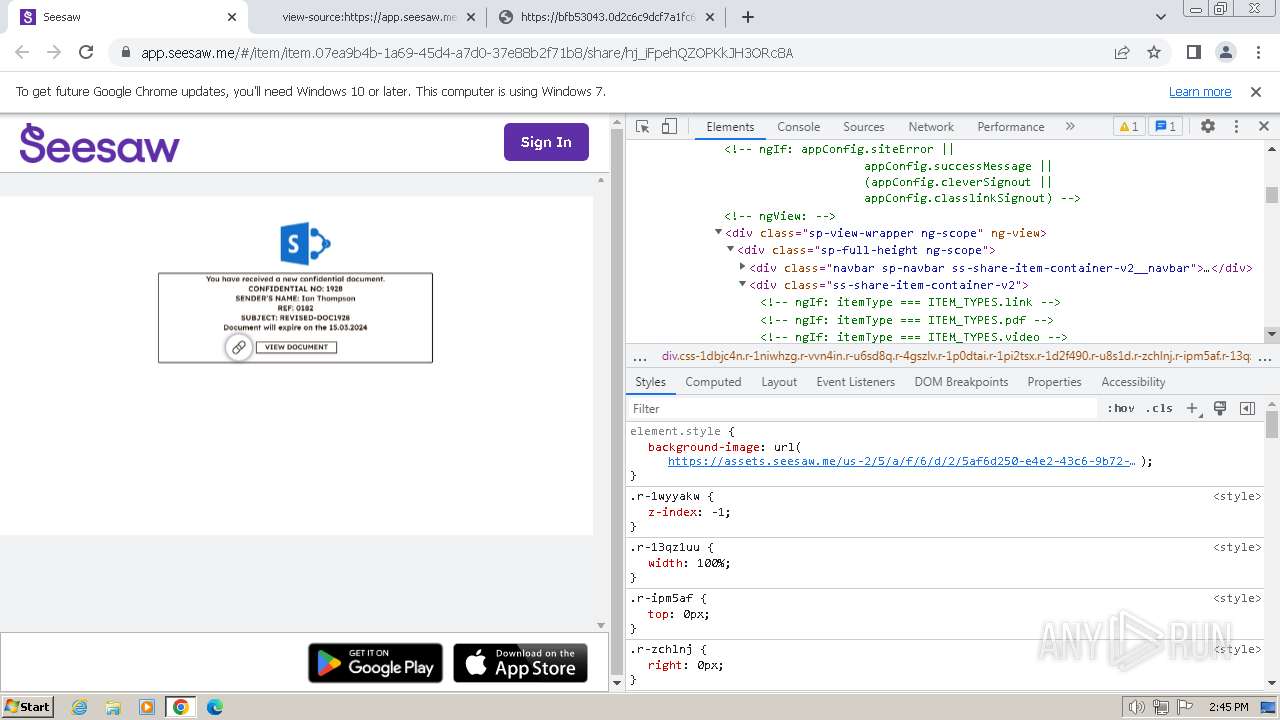Open the Download on the App Store badge
The image size is (1280, 720).
click(520, 663)
